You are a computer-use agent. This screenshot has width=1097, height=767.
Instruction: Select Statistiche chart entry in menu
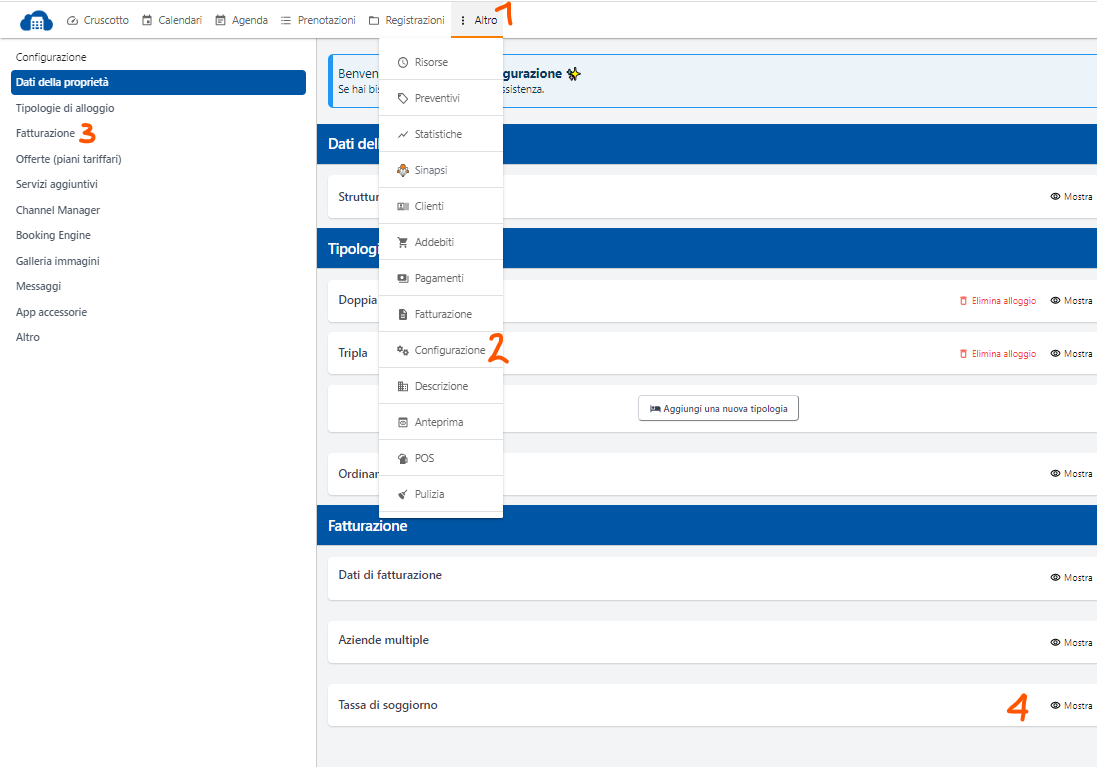pos(437,134)
